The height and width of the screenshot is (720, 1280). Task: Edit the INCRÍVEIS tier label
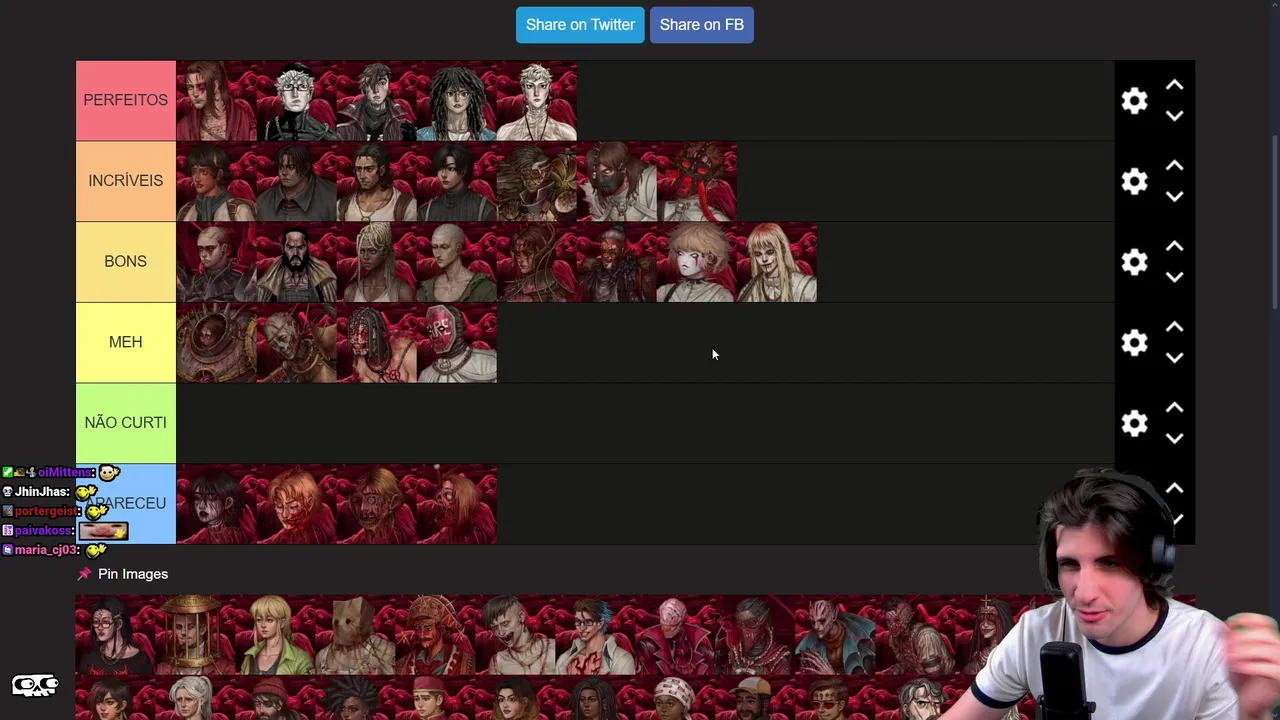click(126, 181)
